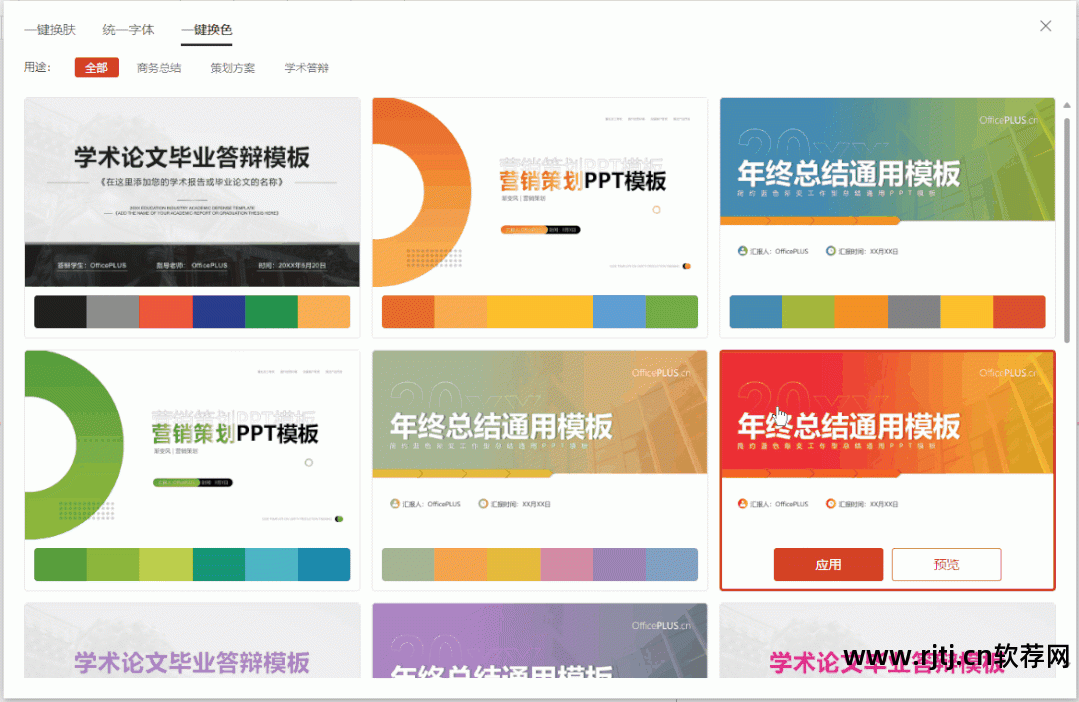Switch to the 一键换肤 tab

pos(50,30)
